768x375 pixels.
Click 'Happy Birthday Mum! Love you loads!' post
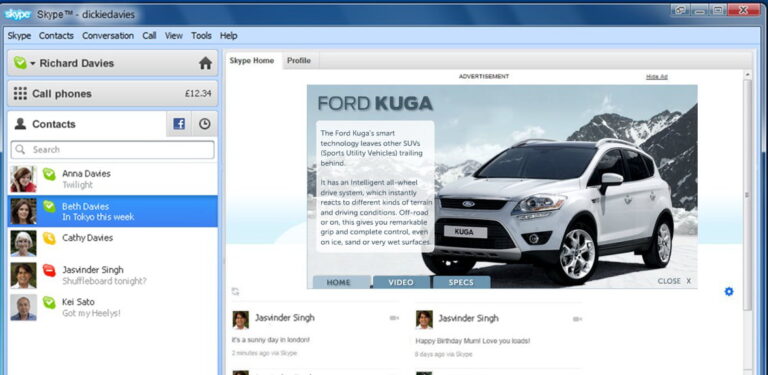point(473,341)
